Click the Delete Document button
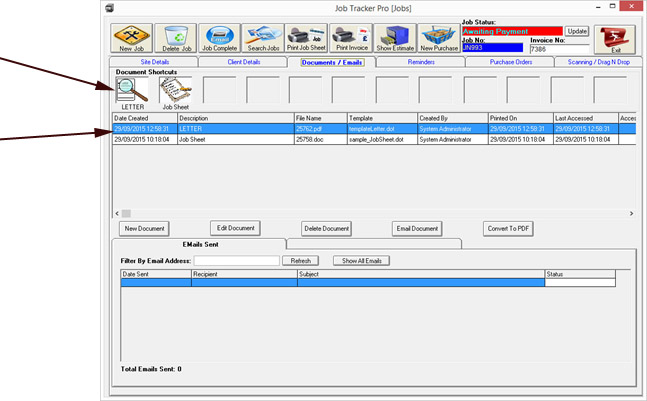 point(326,229)
